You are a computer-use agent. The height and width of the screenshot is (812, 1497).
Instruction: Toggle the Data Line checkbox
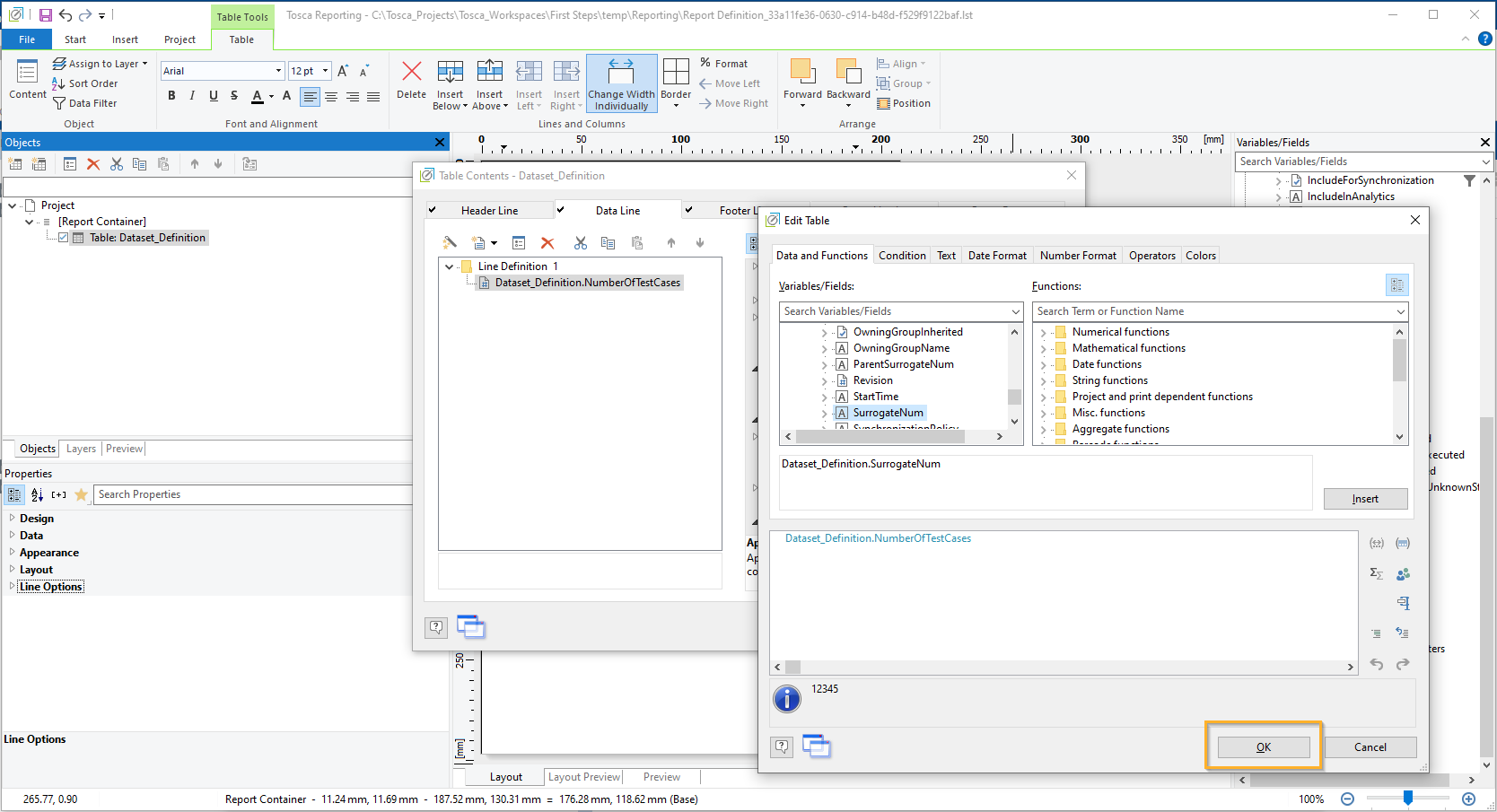561,210
